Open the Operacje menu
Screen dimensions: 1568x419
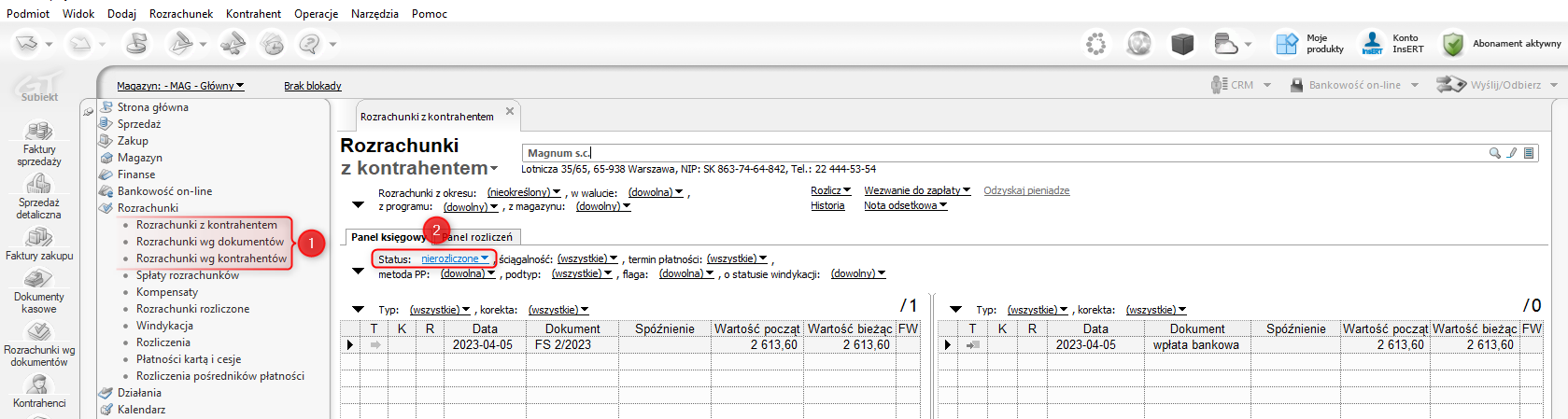click(x=317, y=13)
